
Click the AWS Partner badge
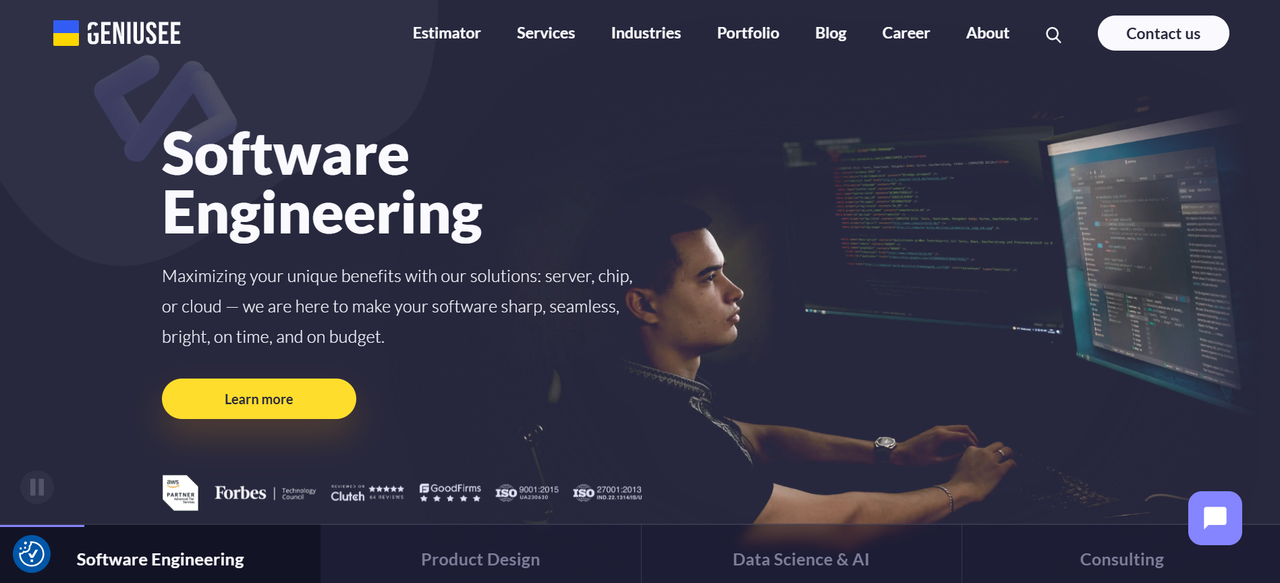click(180, 492)
